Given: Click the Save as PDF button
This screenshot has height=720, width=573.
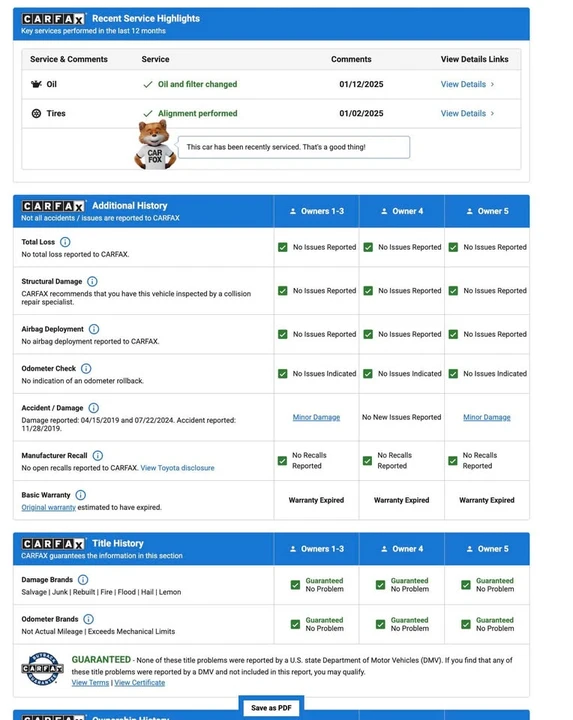Looking at the screenshot, I should [x=271, y=708].
